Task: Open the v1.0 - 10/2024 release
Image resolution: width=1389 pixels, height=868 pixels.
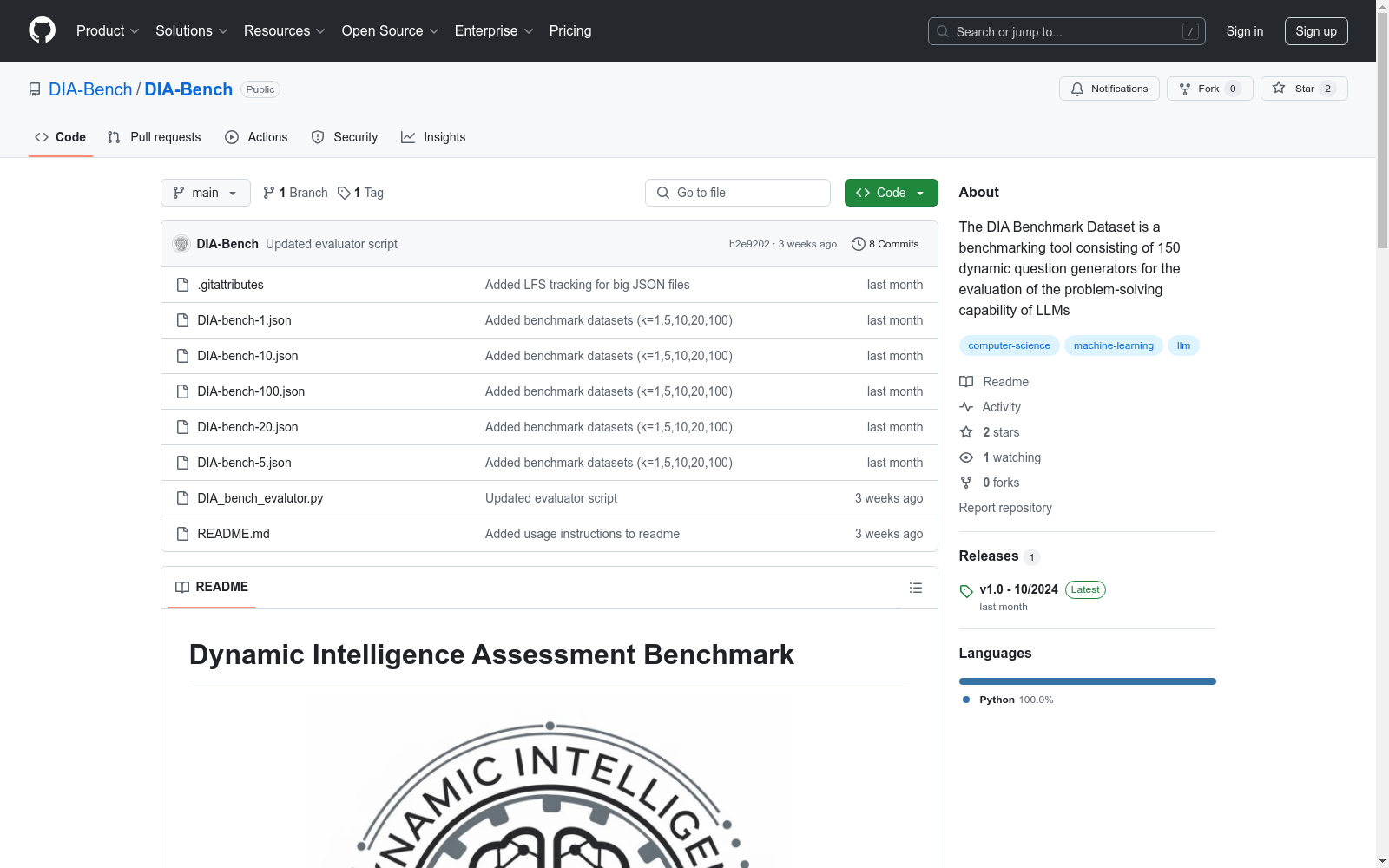Action: coord(1019,589)
